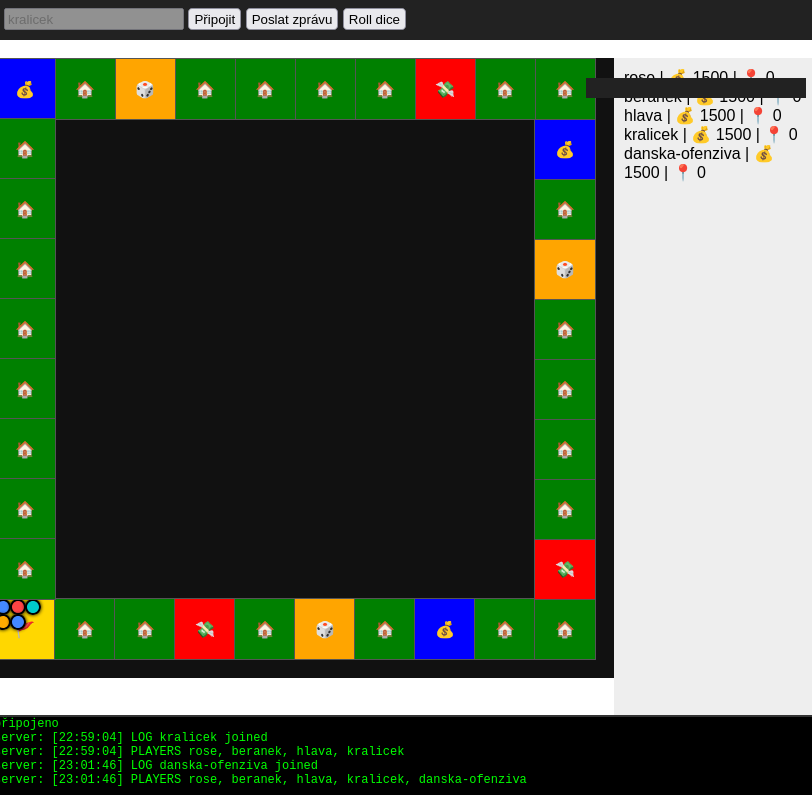This screenshot has width=812, height=795.
Task: Select the blue money bag tile in right column
Action: click(565, 149)
